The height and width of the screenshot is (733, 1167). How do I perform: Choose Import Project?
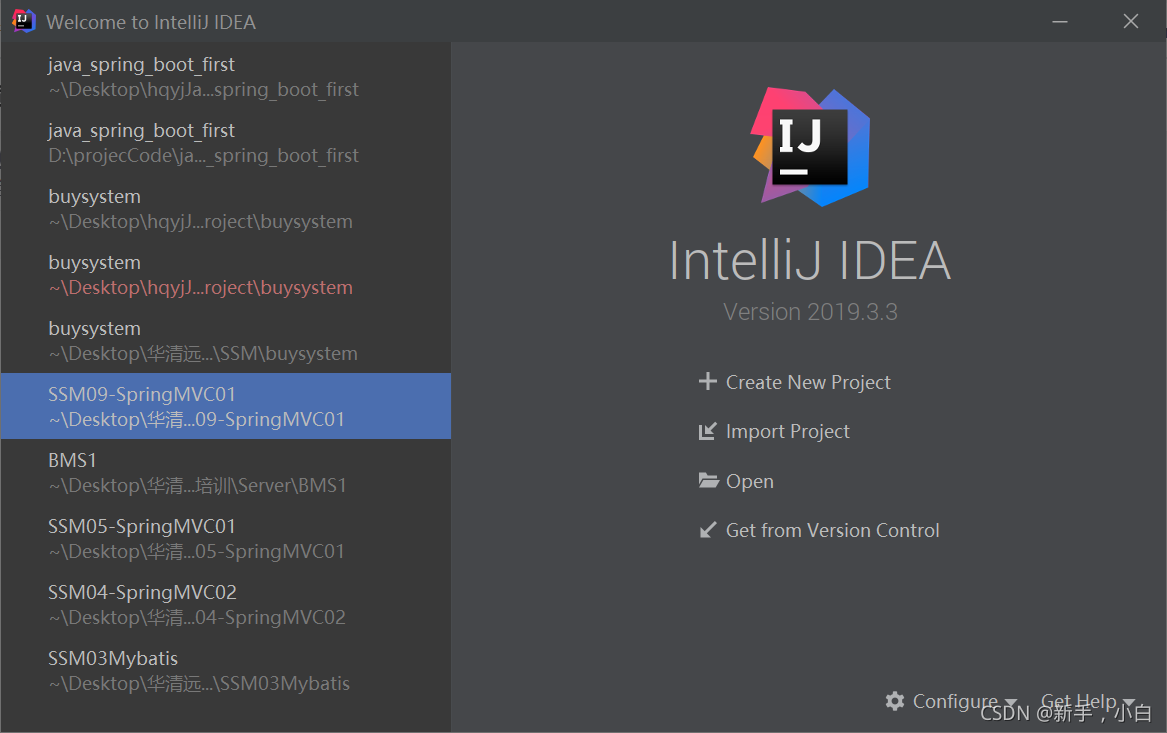coord(787,432)
